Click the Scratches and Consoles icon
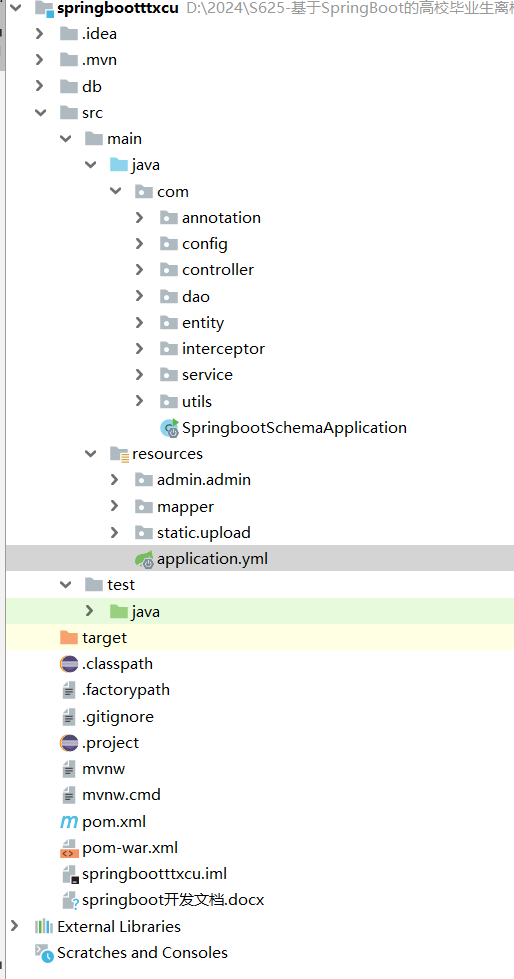The width and height of the screenshot is (514, 979). (x=44, y=953)
